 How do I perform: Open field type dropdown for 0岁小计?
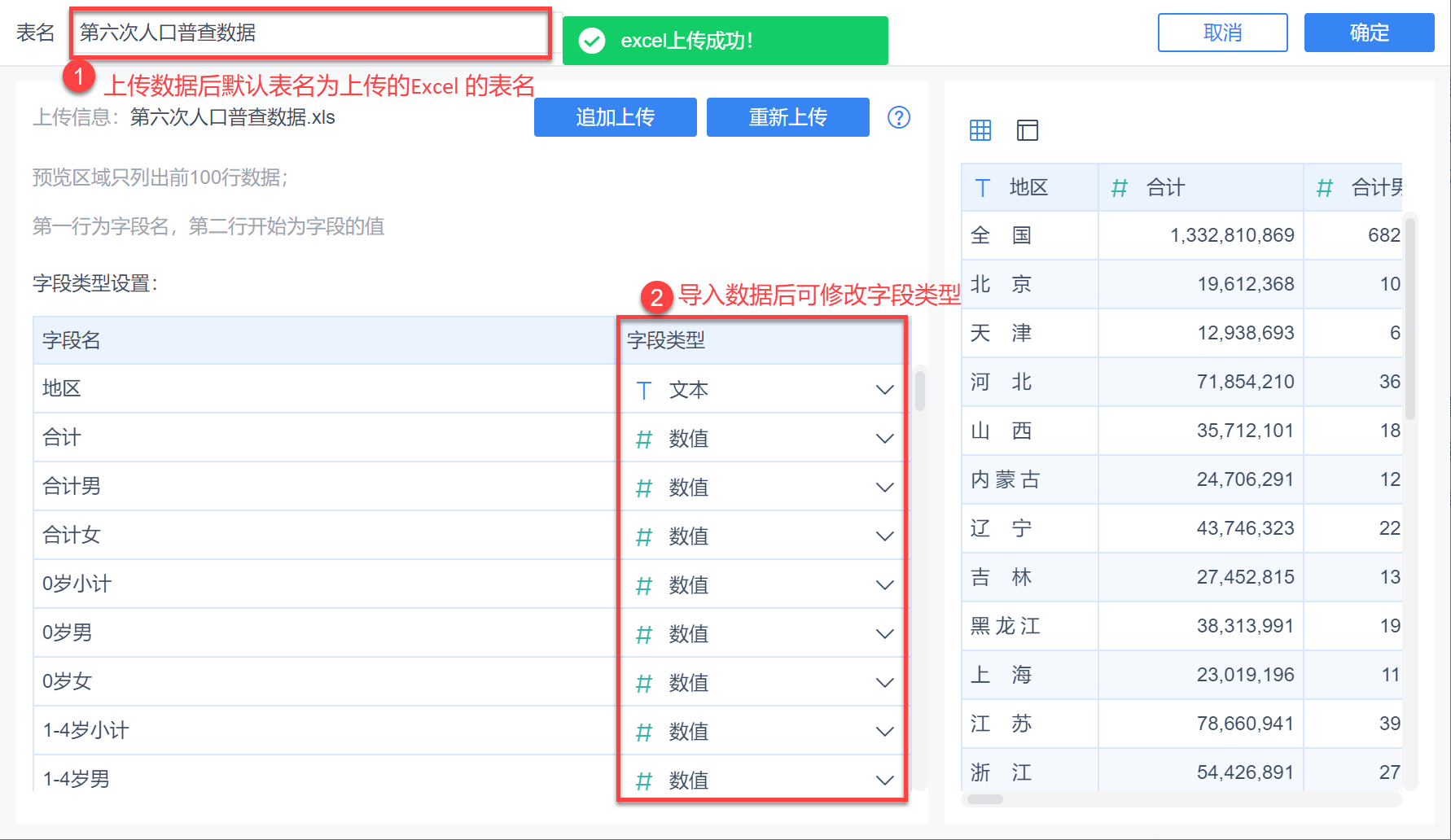tap(884, 585)
